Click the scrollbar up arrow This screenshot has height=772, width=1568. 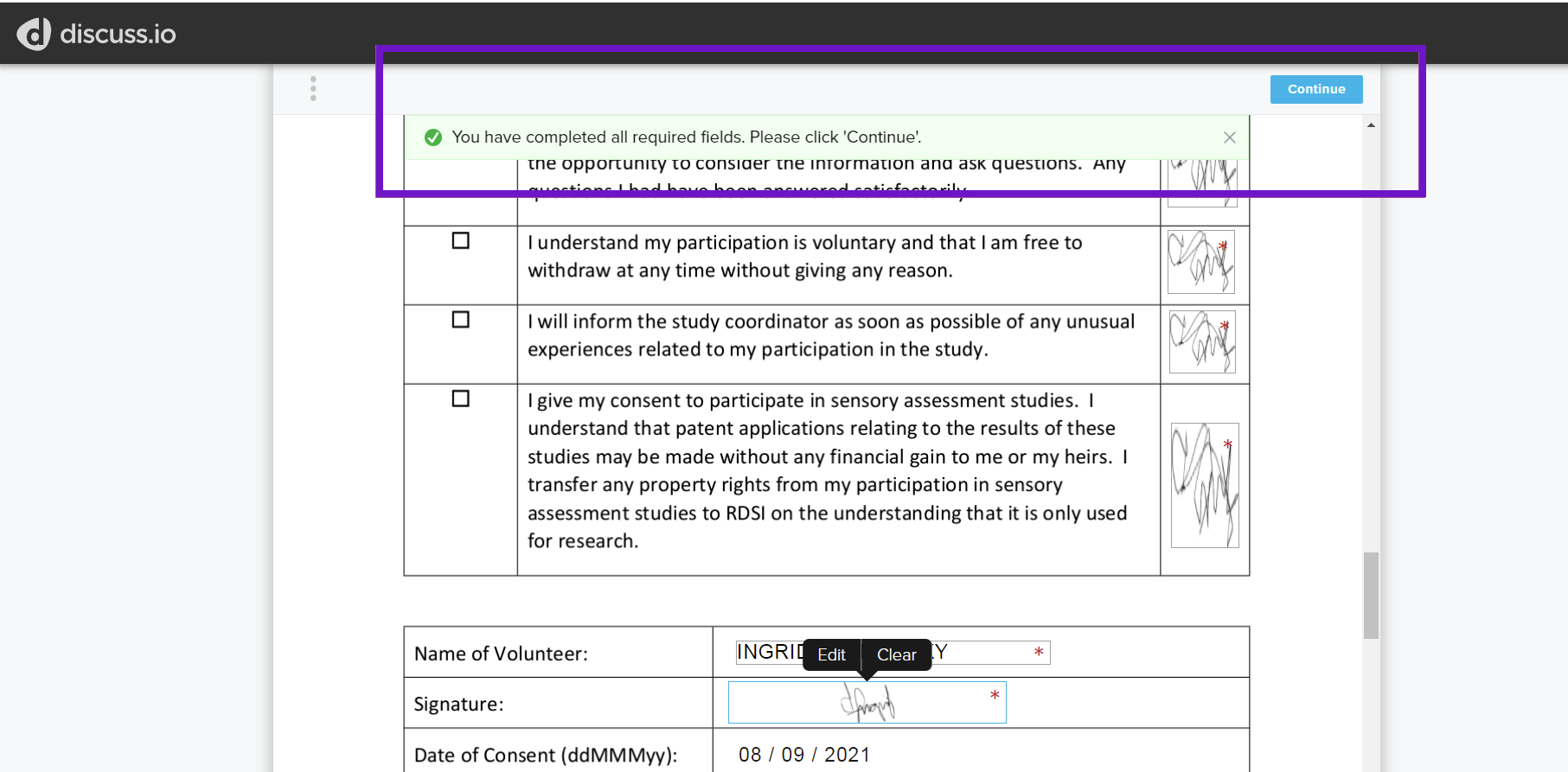1371,124
